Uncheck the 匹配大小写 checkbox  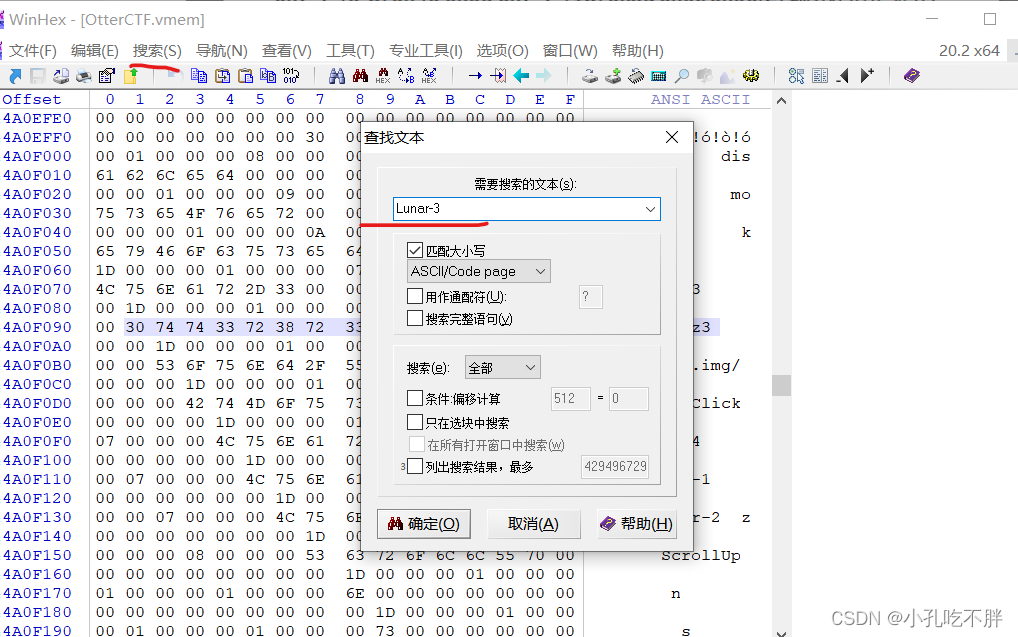pyautogui.click(x=415, y=250)
